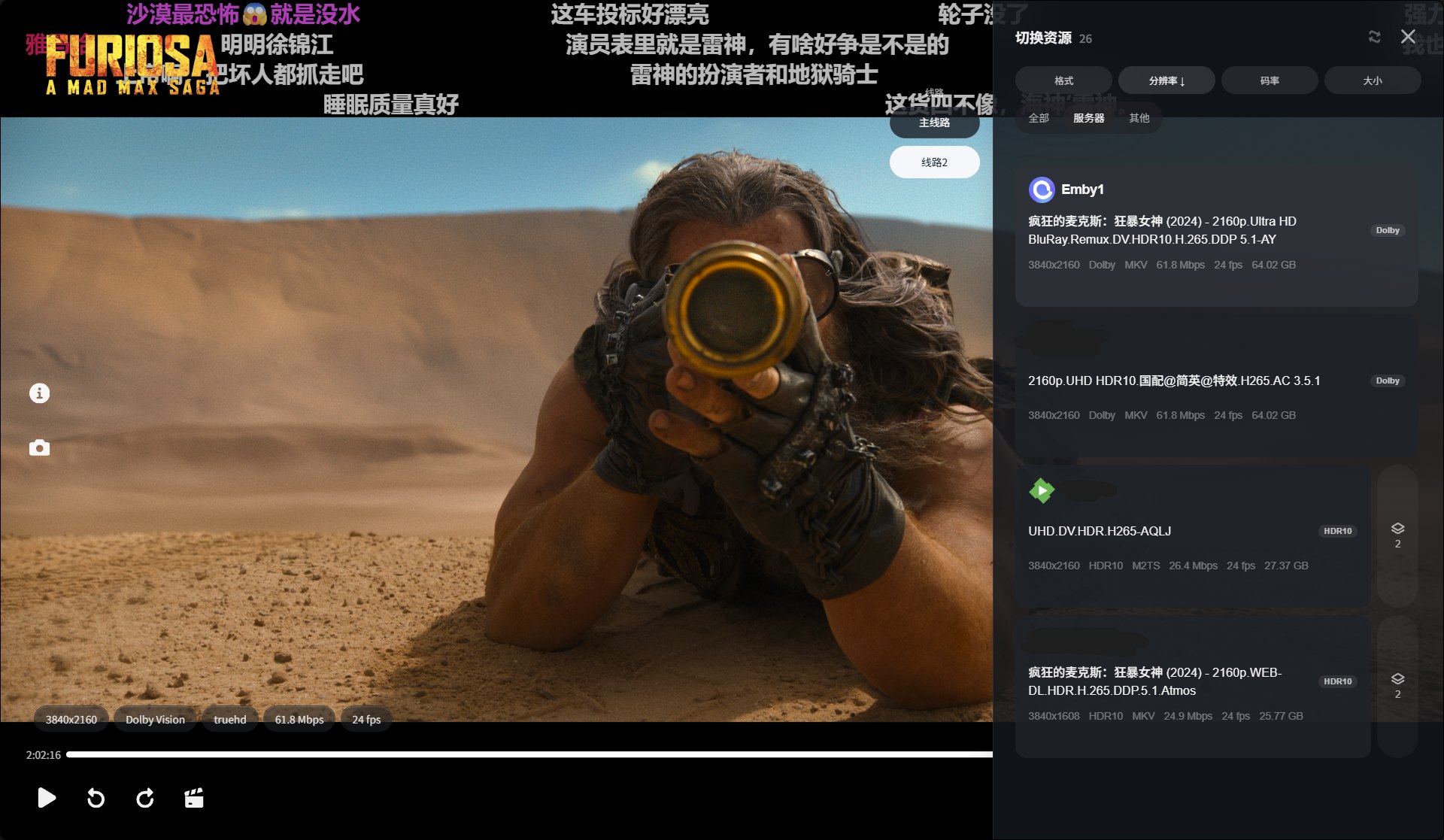The width and height of the screenshot is (1444, 840).
Task: Select the 2160p.UHD HDR10 国配 resource
Action: click(1216, 387)
